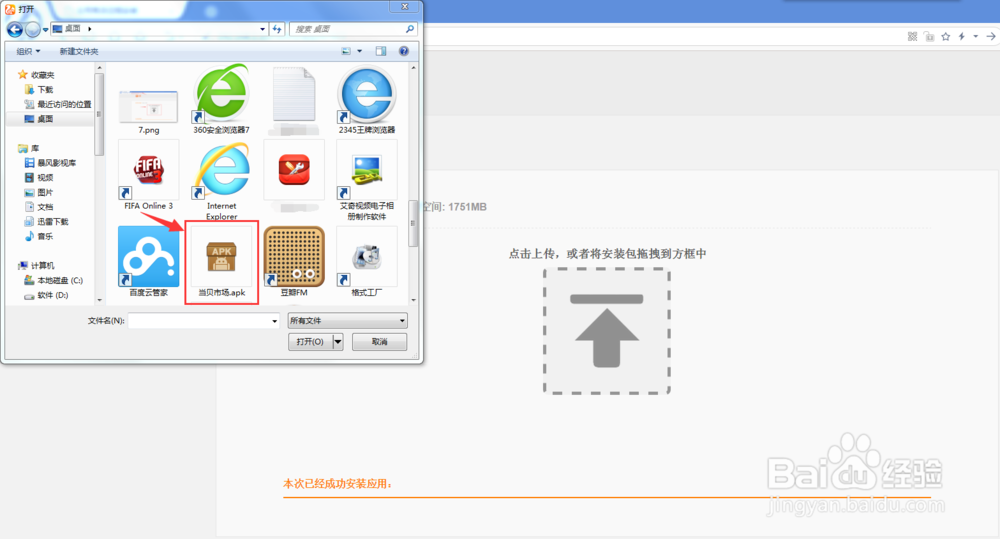
Task: Select the 艾奇视频电子相册制作软件 shortcut
Action: [x=367, y=181]
